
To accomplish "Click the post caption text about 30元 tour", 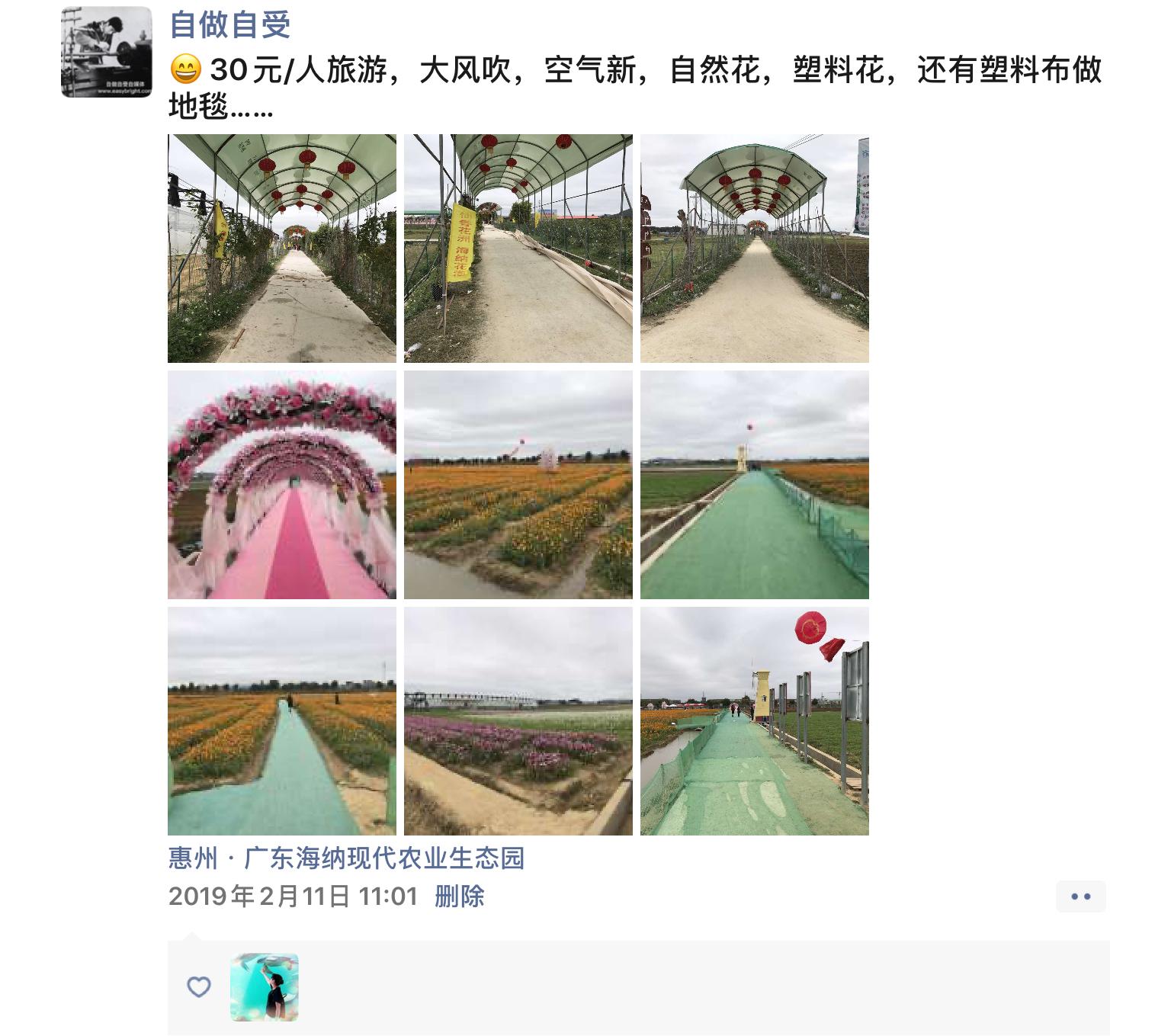I will click(x=635, y=88).
